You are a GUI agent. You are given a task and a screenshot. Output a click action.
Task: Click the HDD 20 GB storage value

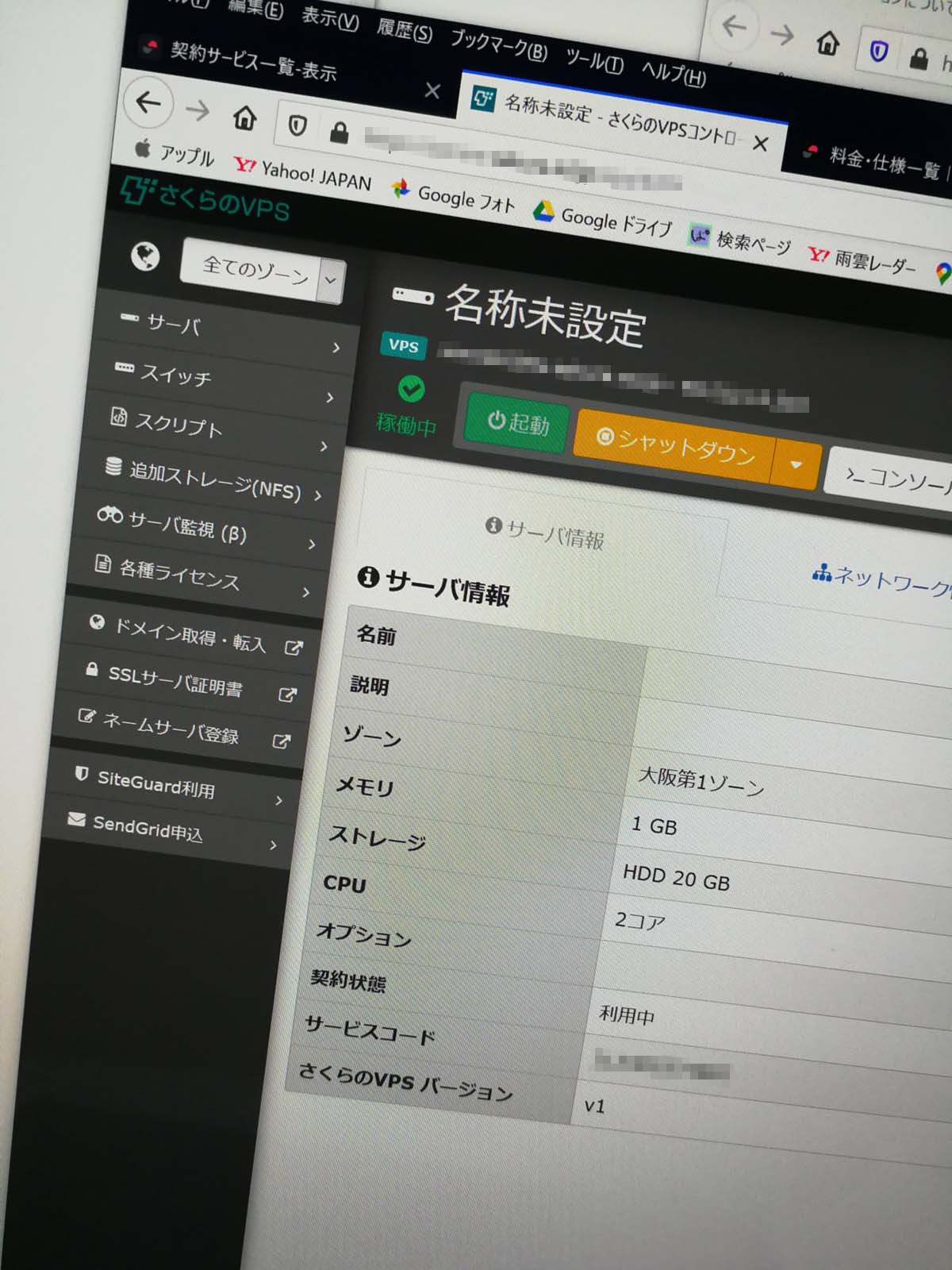click(x=677, y=877)
